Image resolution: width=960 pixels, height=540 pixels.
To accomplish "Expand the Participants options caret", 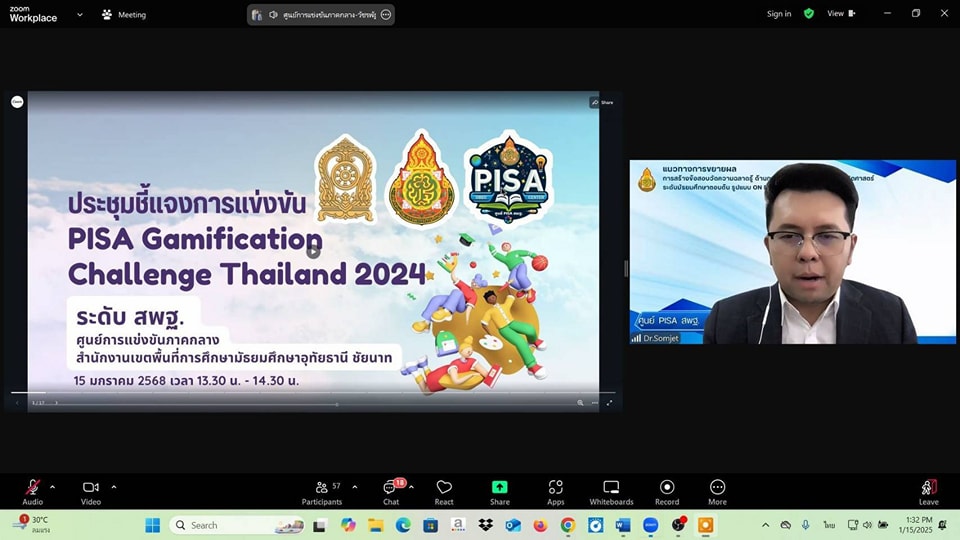I will (355, 487).
